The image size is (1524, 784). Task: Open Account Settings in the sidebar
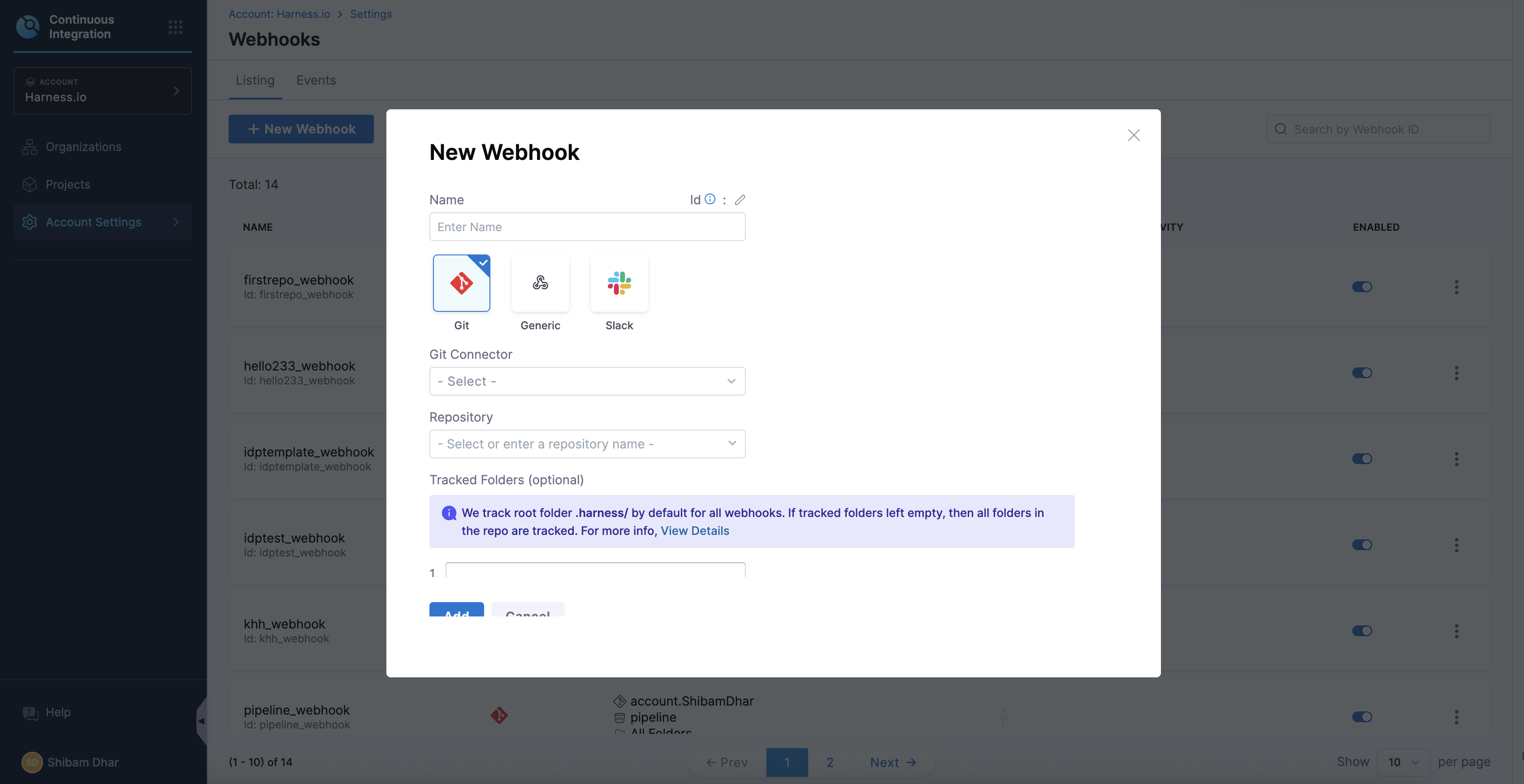click(x=93, y=222)
